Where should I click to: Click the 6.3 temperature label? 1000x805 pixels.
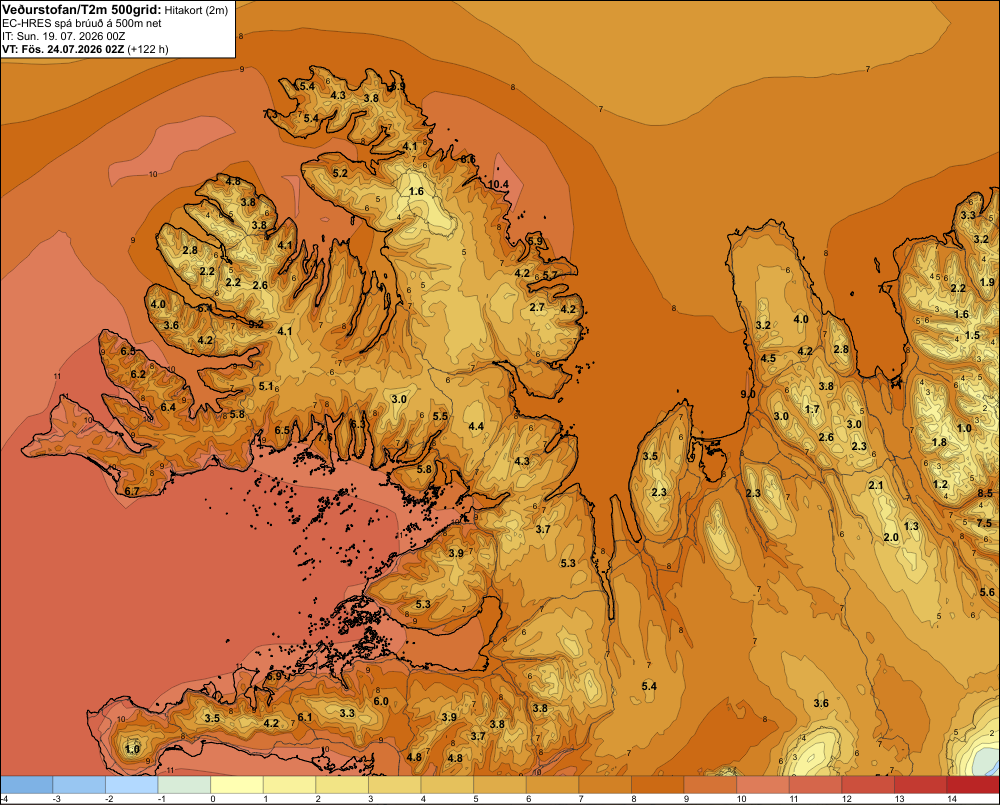click(358, 424)
